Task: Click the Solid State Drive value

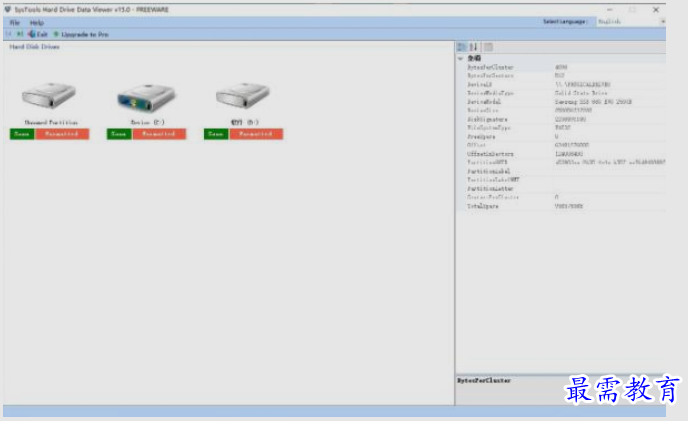Action: pos(581,93)
